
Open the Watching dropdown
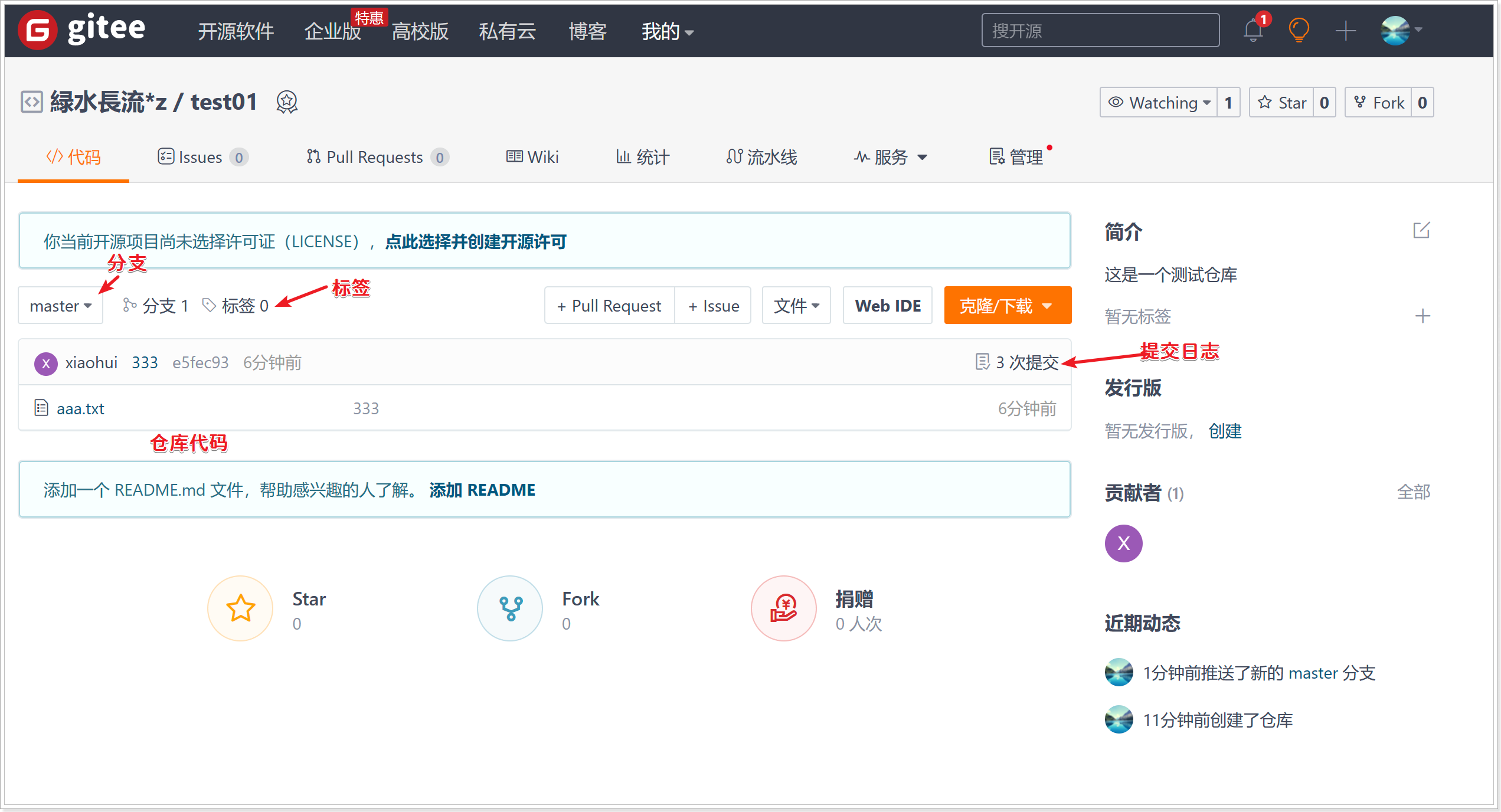tap(1159, 103)
